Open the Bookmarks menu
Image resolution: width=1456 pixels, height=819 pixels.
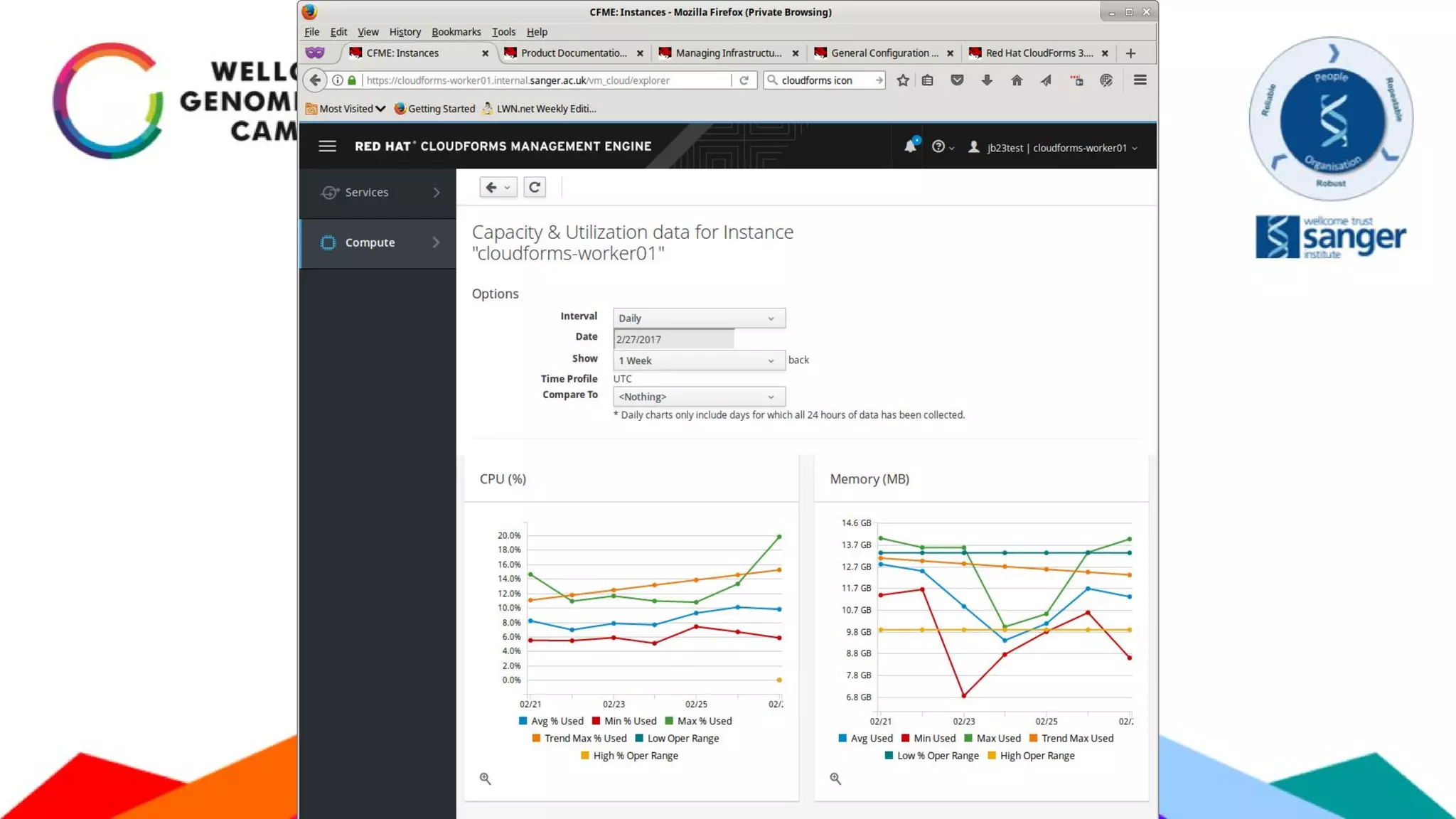tap(456, 32)
